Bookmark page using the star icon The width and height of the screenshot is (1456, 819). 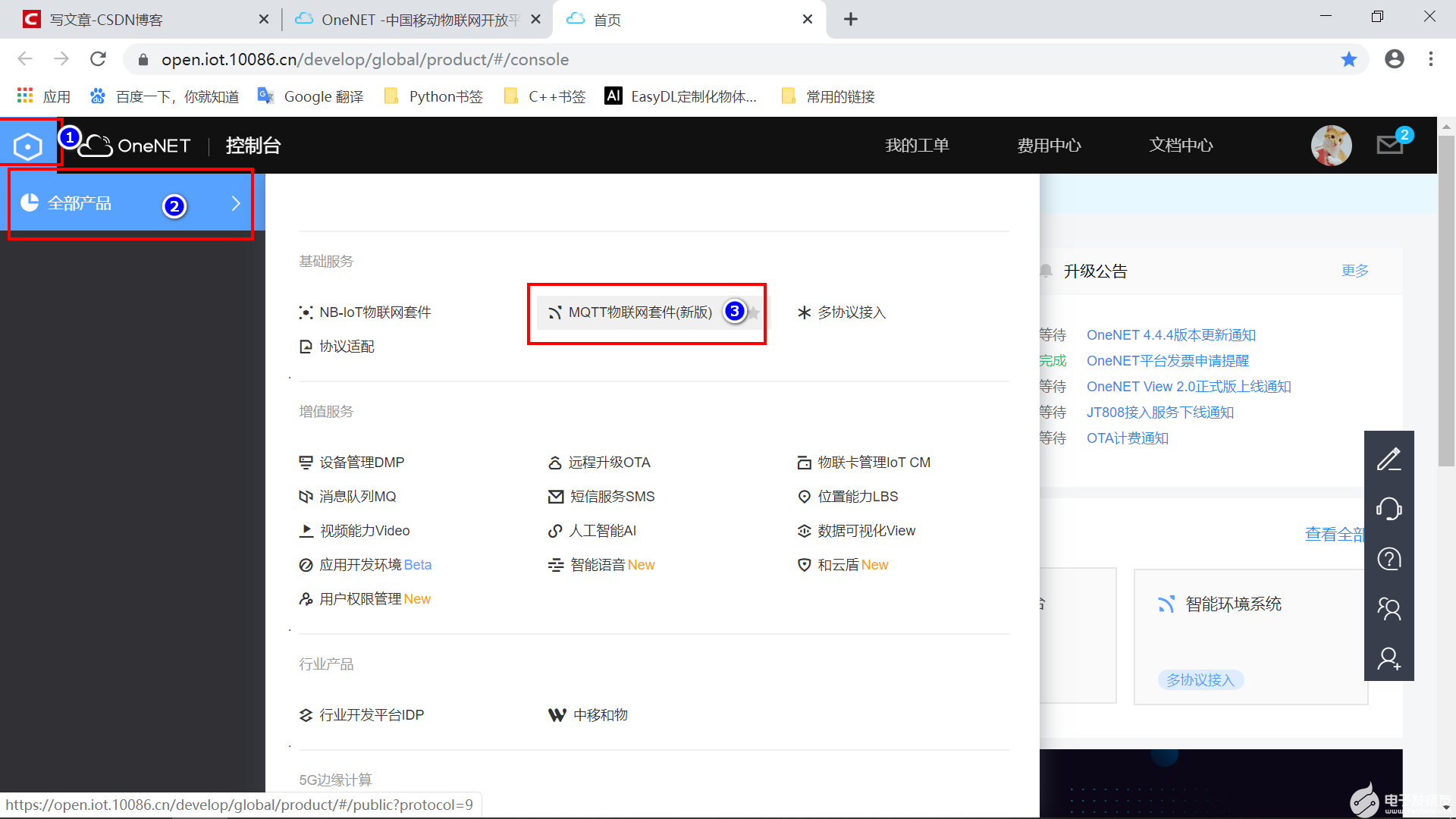[x=1348, y=59]
